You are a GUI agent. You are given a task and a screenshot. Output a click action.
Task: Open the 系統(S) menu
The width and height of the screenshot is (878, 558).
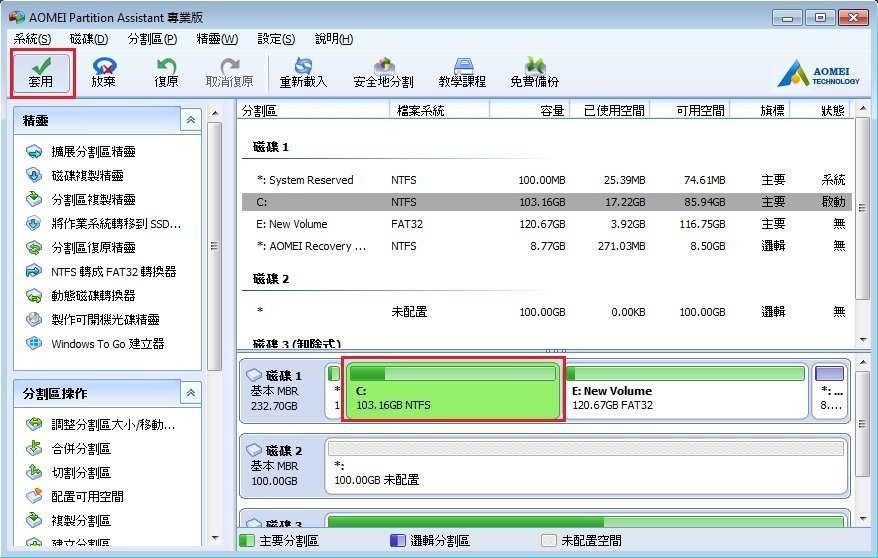(x=32, y=39)
